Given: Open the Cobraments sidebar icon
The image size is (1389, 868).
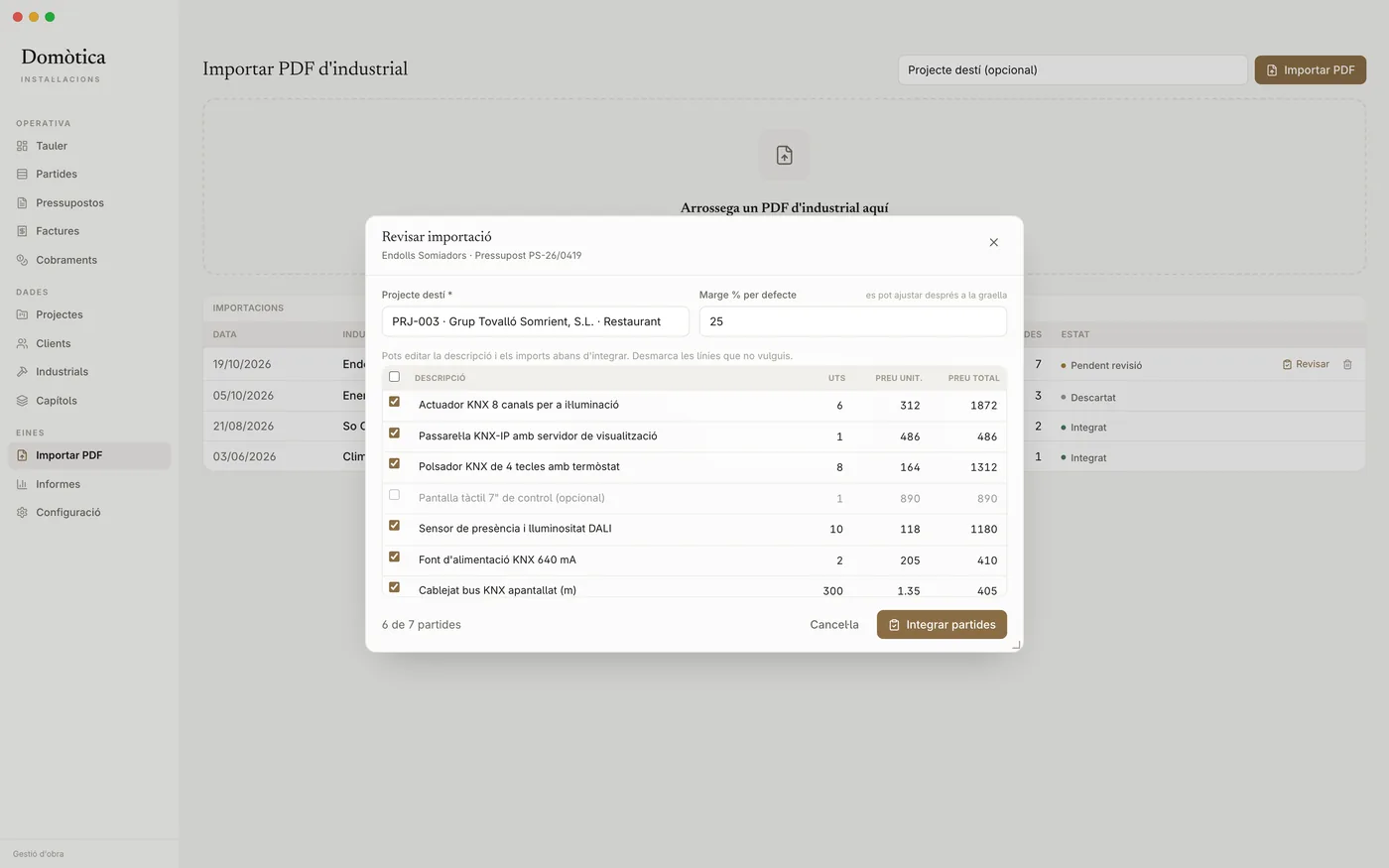Looking at the screenshot, I should [x=22, y=260].
